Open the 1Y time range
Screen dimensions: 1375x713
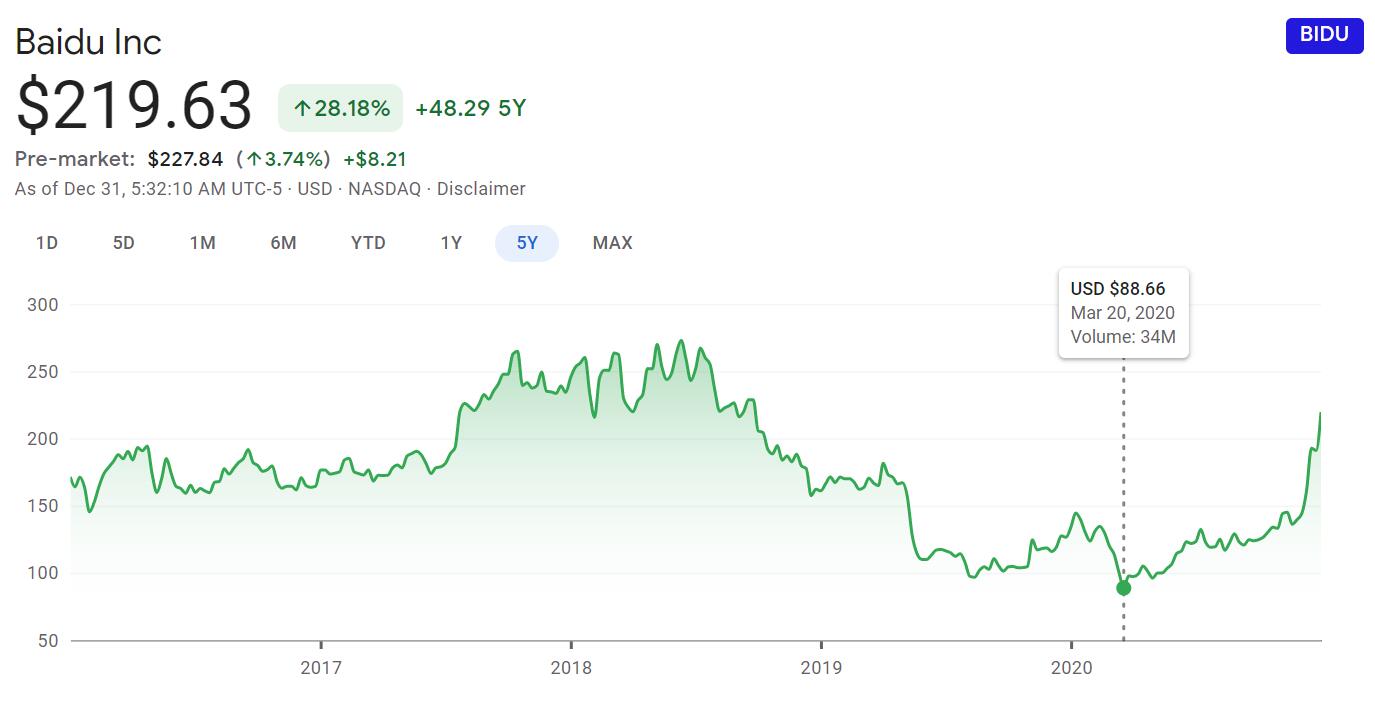pos(451,243)
